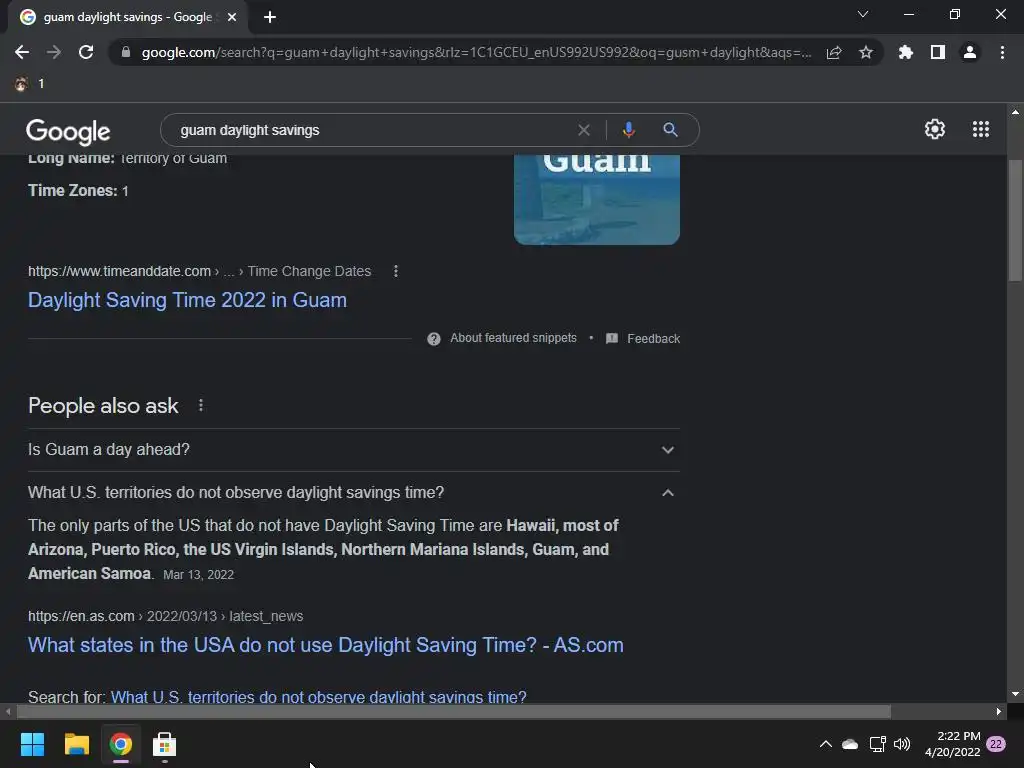Search for U.S. territories daylight savings question
1024x768 pixels.
click(319, 697)
